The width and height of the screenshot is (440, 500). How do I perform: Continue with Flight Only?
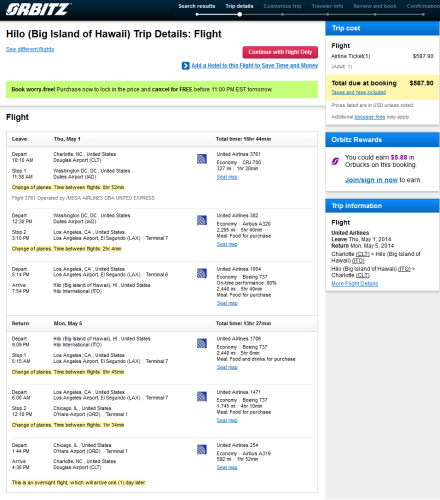pos(280,52)
